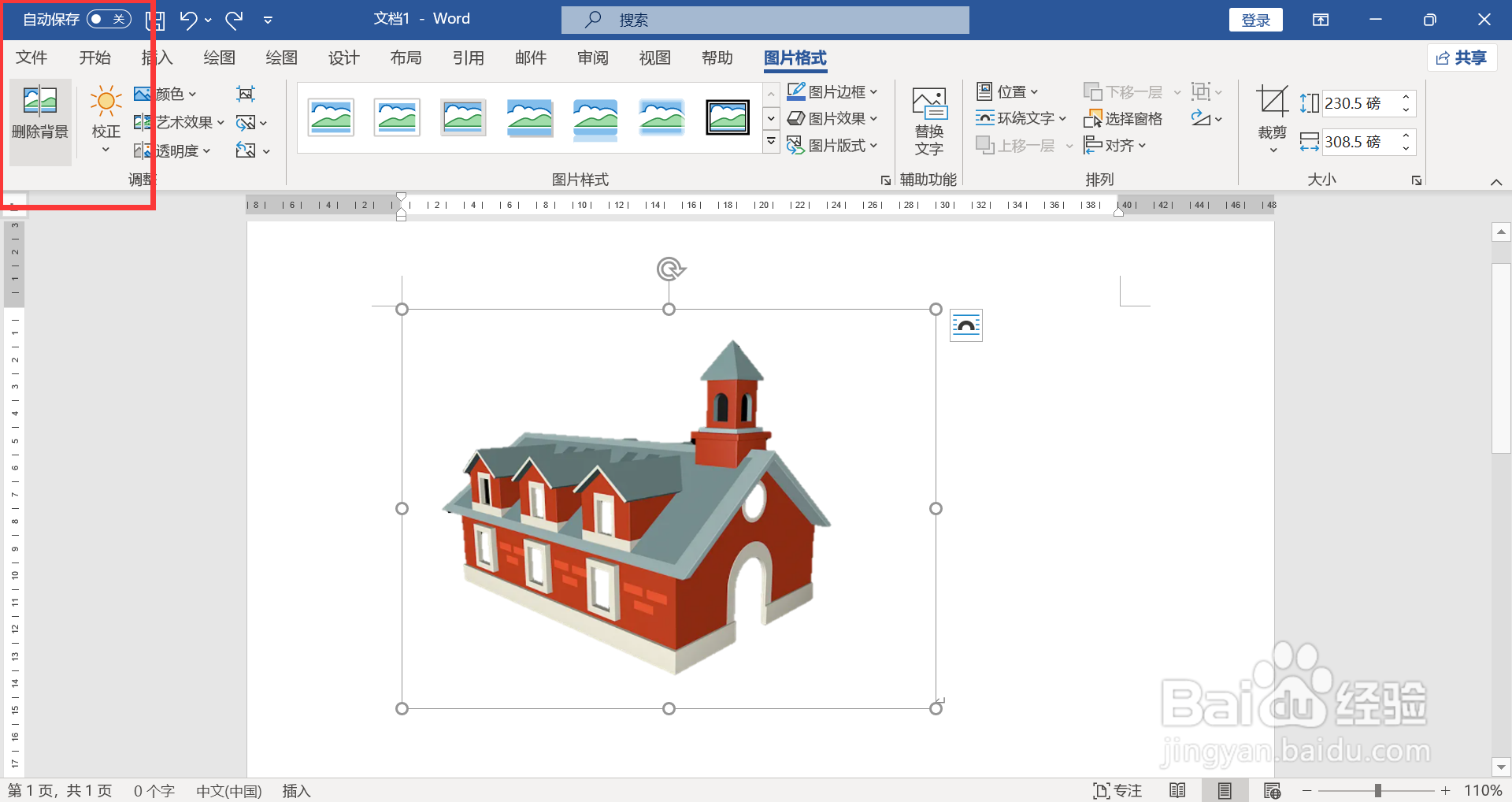Click the Remove Background (删除背景) button

[x=40, y=121]
